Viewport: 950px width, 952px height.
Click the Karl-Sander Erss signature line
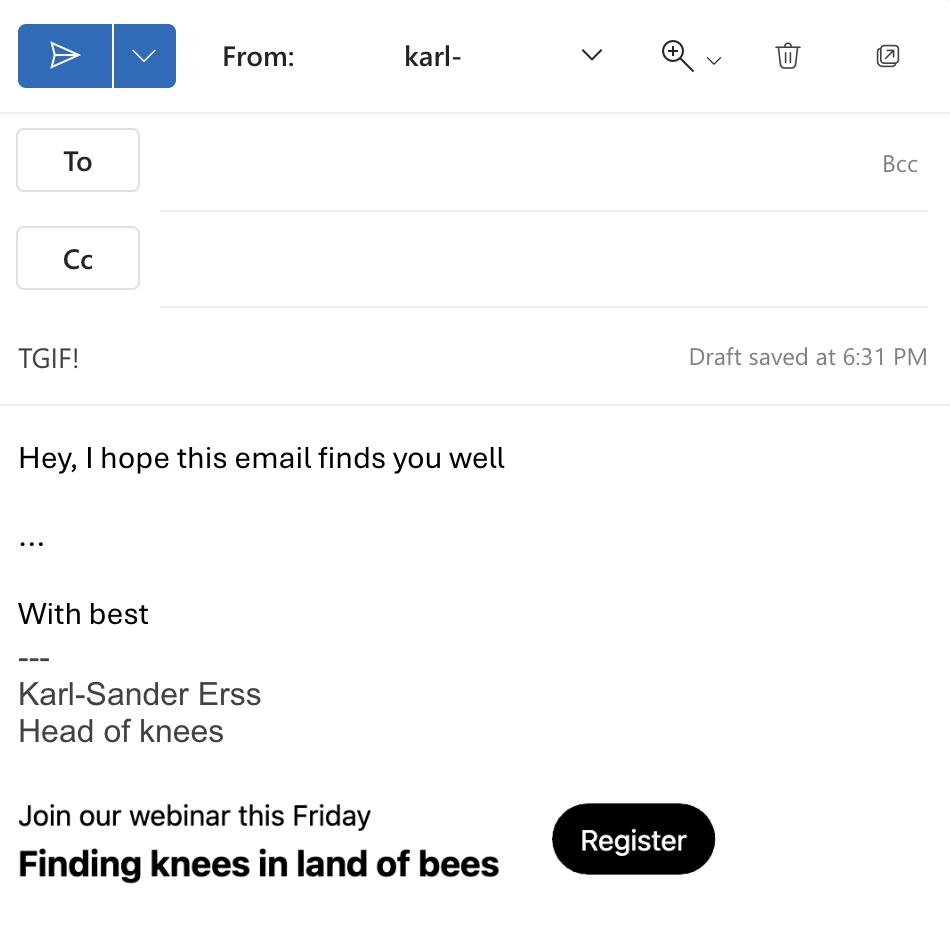tap(139, 693)
